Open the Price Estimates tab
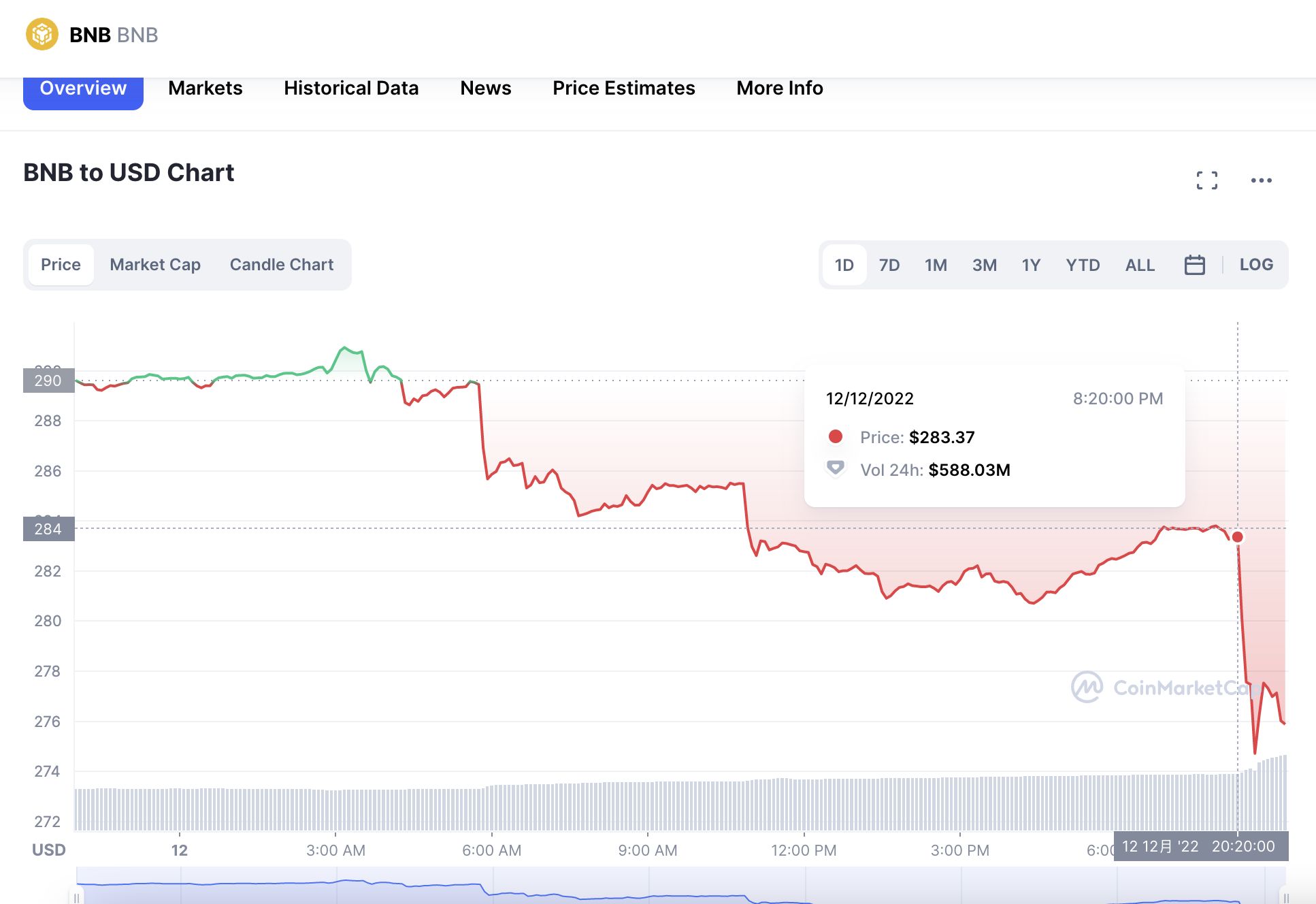Screen dimensions: 1316x904 623,88
